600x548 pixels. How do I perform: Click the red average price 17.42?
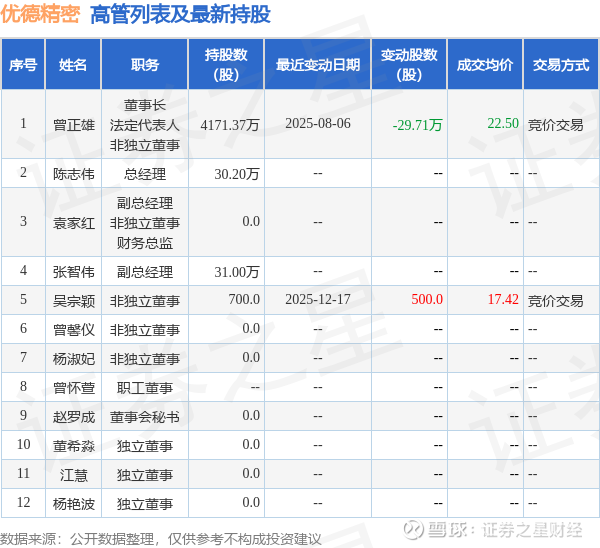[503, 299]
